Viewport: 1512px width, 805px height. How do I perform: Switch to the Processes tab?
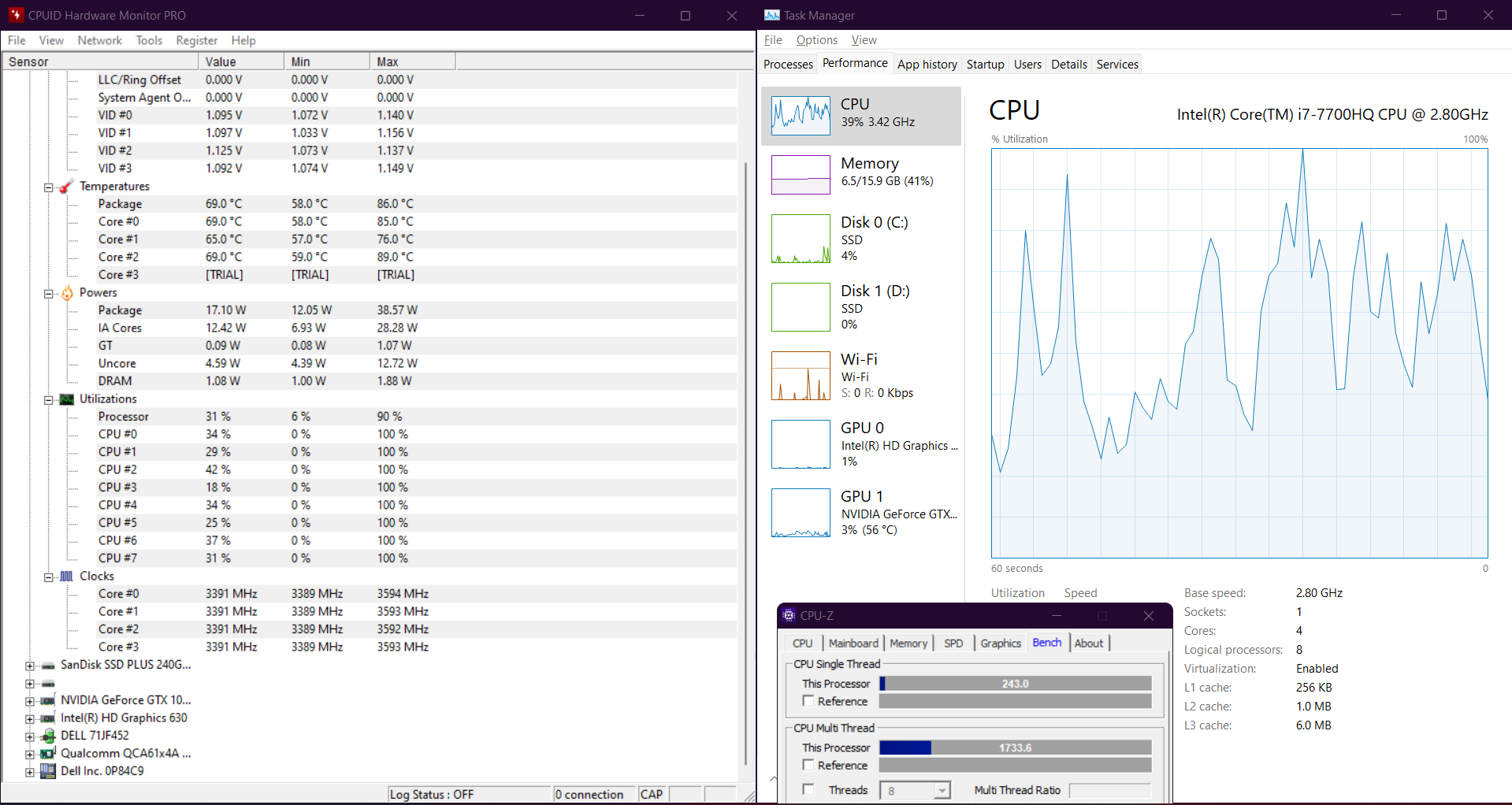coord(788,65)
